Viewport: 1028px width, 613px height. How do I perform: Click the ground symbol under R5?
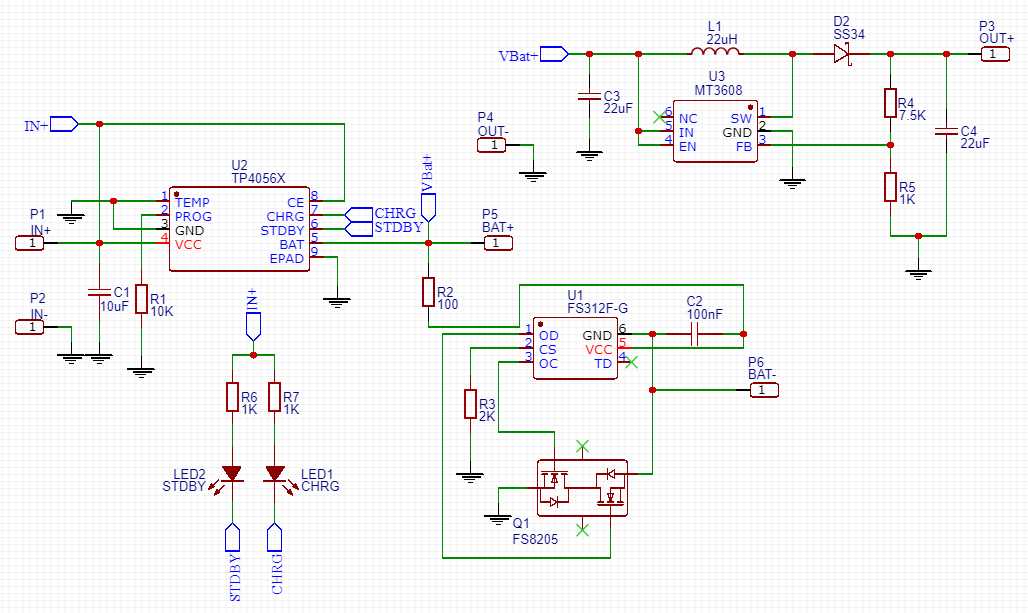pyautogui.click(x=919, y=274)
